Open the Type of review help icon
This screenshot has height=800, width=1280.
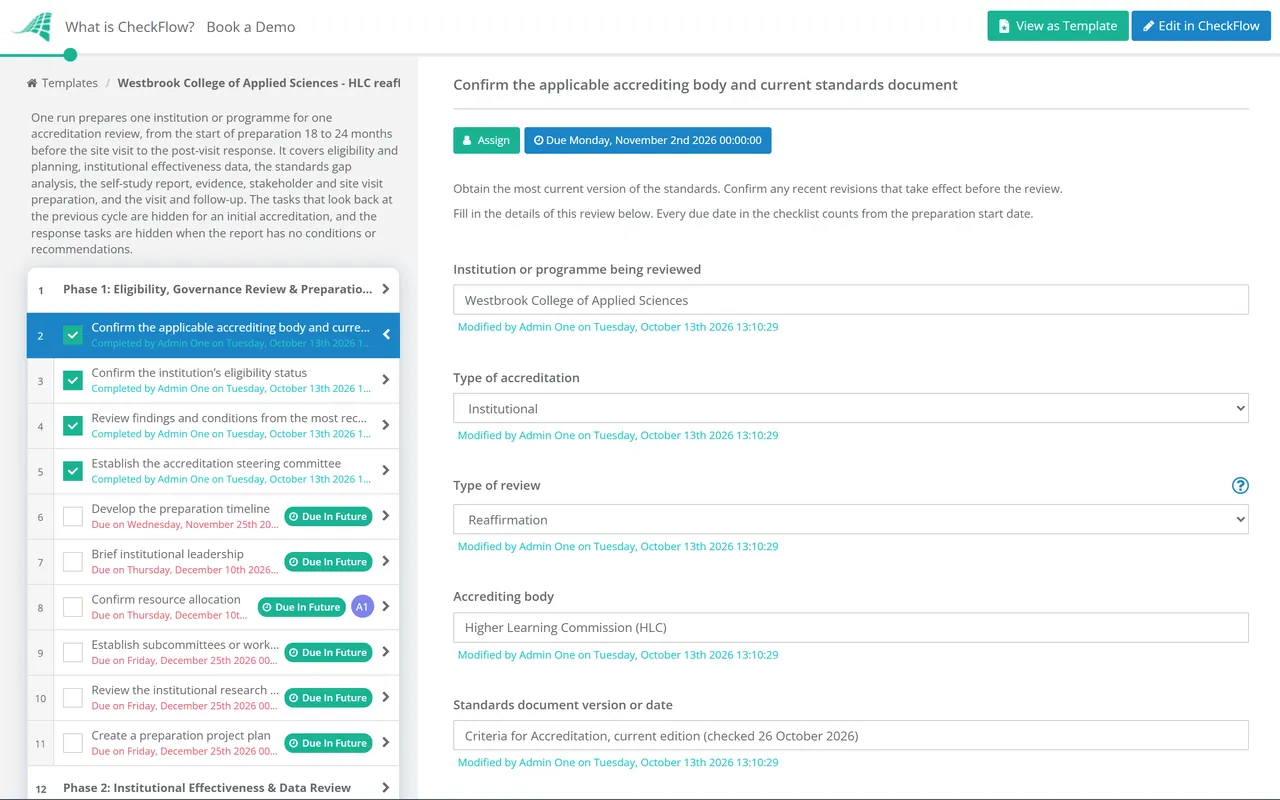click(x=1240, y=486)
